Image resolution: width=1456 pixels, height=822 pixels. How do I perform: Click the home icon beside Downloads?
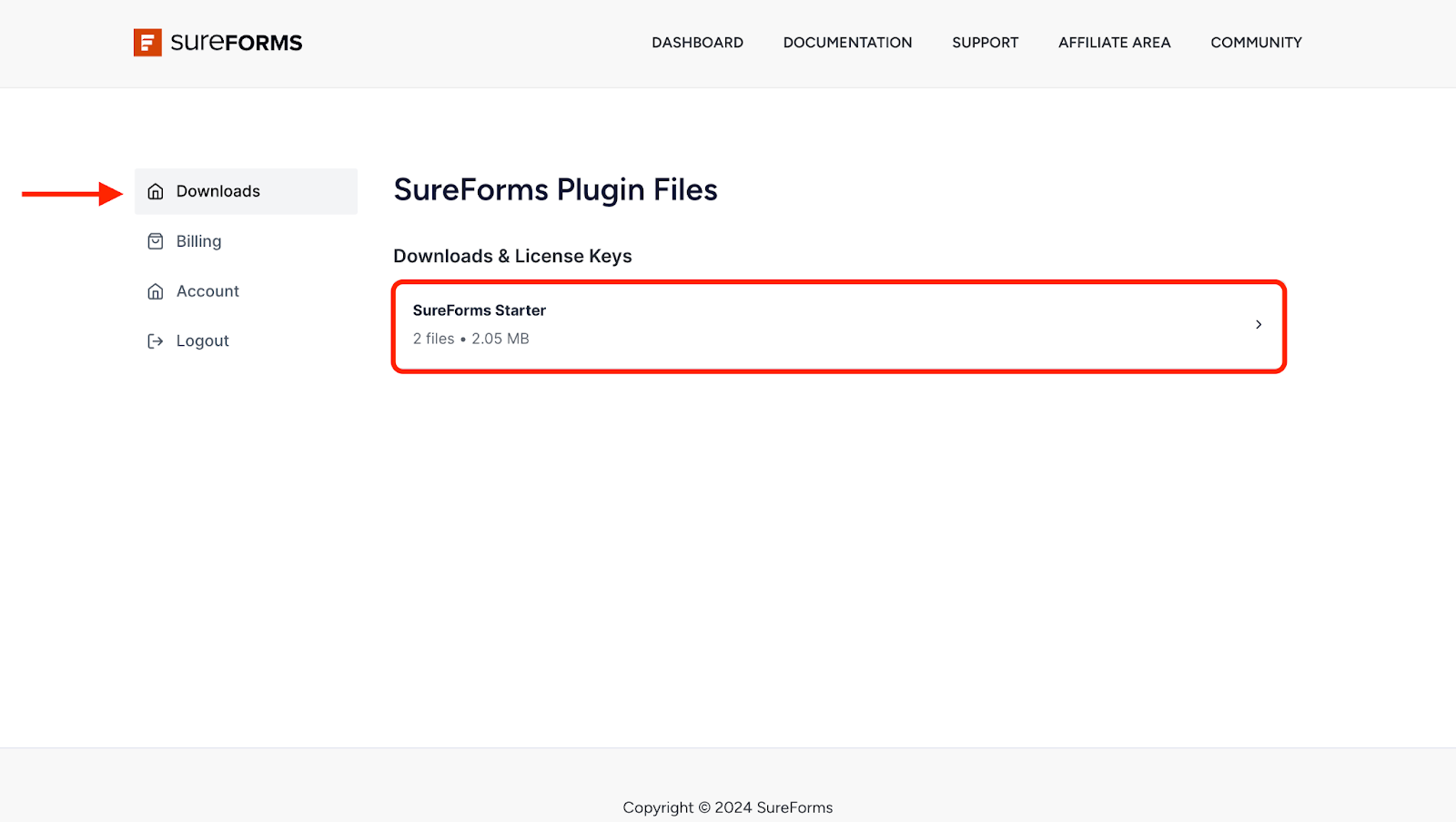156,192
